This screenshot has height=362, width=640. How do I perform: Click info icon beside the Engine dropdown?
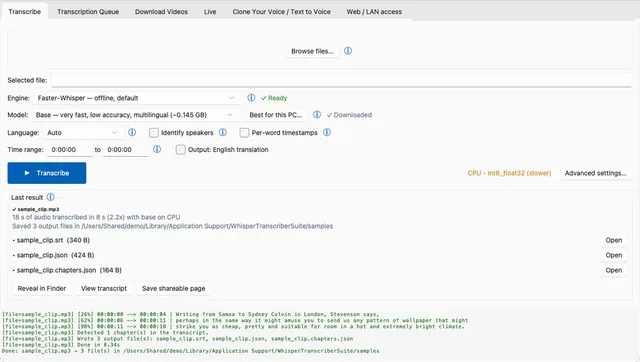251,98
